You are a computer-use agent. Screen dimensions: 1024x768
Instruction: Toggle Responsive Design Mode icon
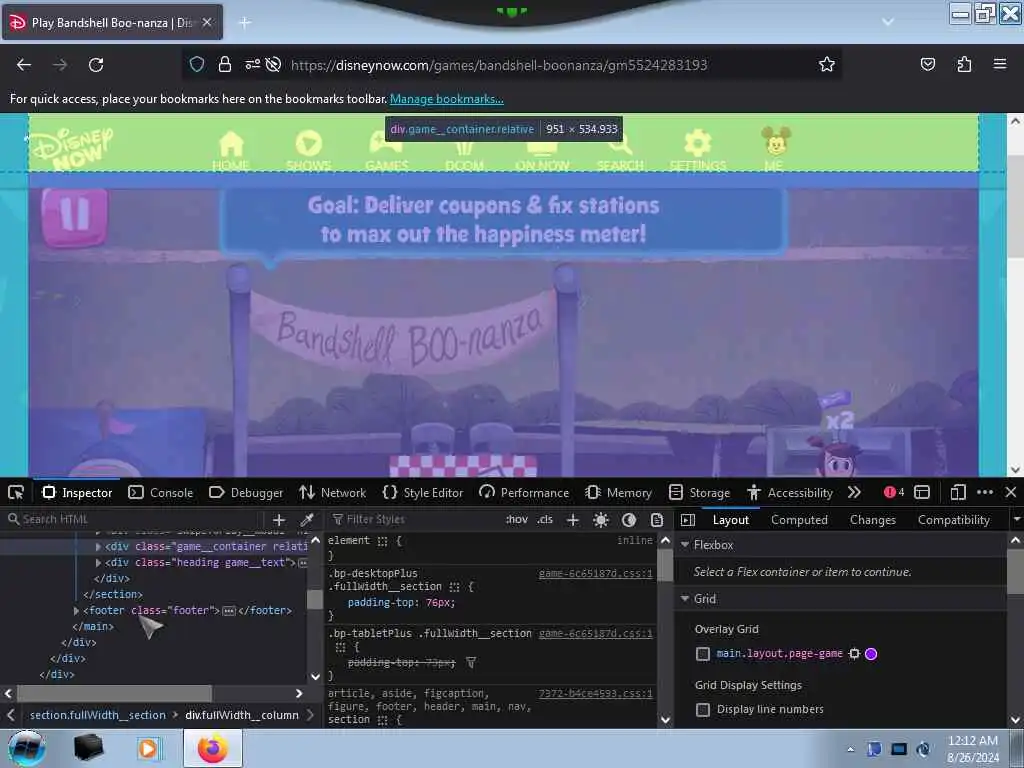[958, 492]
